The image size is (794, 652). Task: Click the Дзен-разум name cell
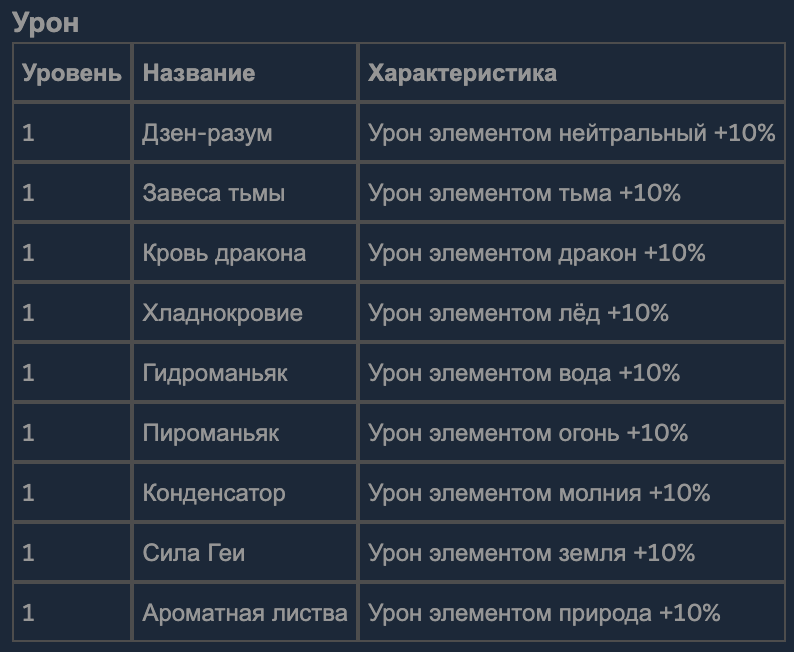[245, 133]
